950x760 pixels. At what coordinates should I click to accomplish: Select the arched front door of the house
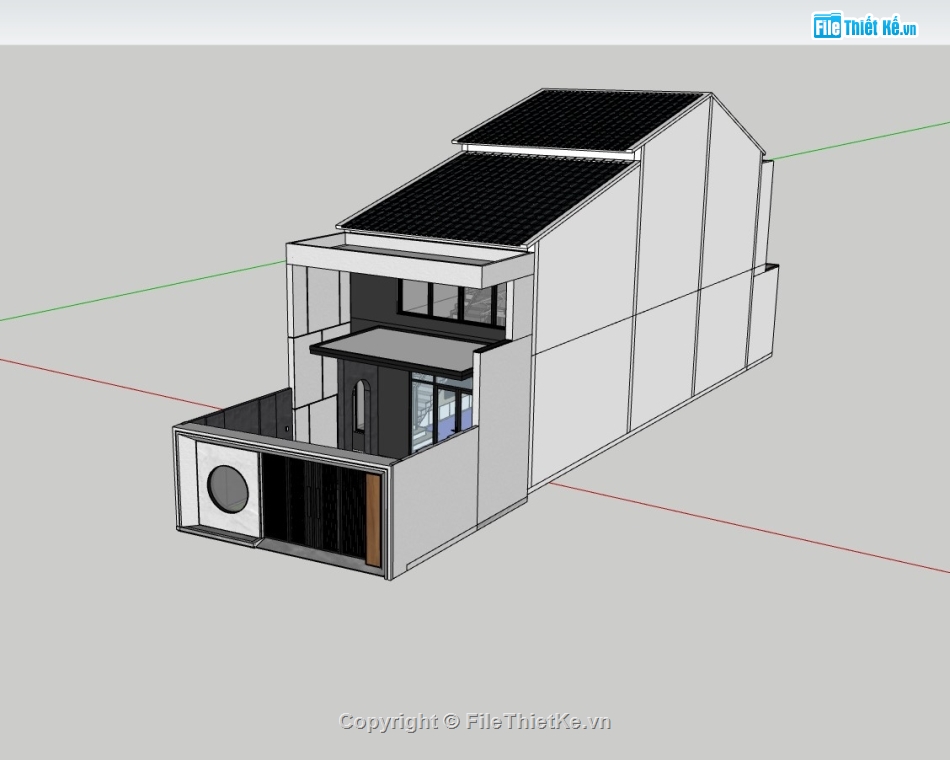point(360,406)
